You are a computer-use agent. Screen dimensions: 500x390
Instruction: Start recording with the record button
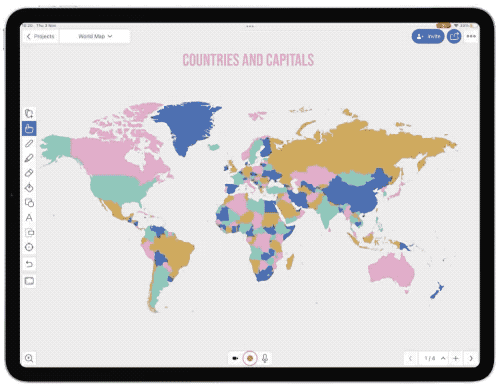pos(250,358)
